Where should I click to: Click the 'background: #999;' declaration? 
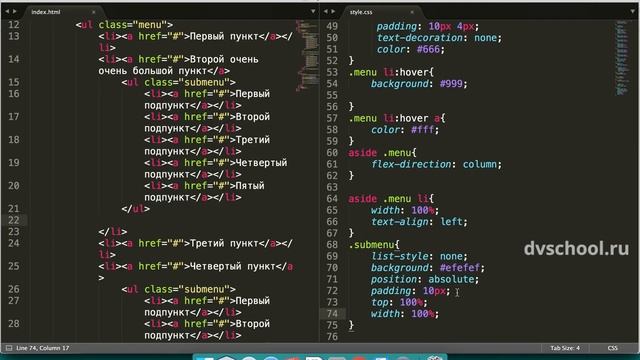419,84
